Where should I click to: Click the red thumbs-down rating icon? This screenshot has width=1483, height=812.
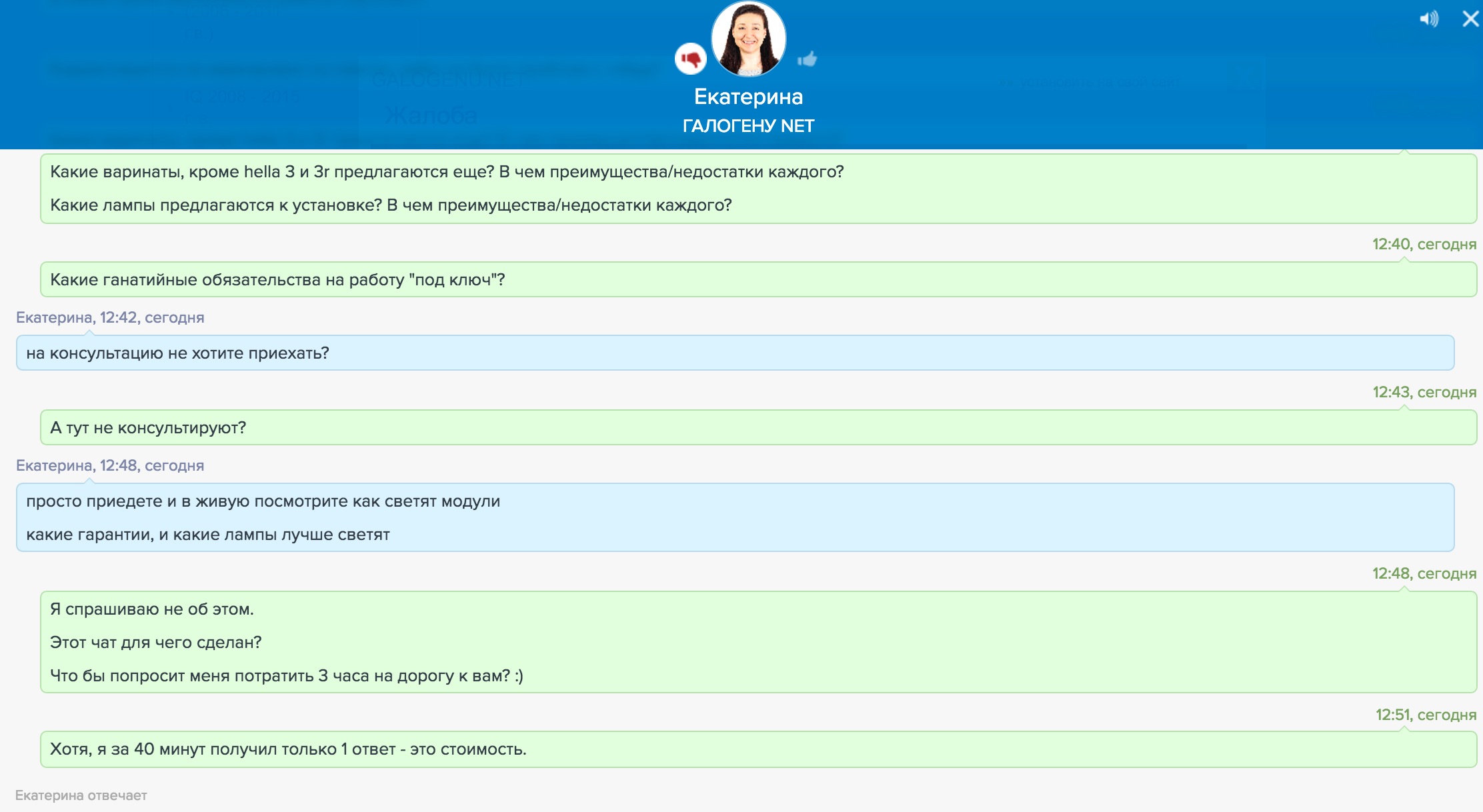coord(691,59)
